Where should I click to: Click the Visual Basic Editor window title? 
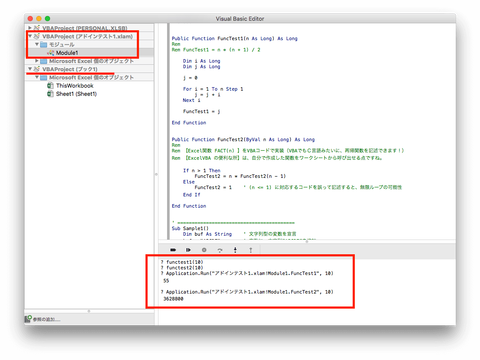[240, 19]
